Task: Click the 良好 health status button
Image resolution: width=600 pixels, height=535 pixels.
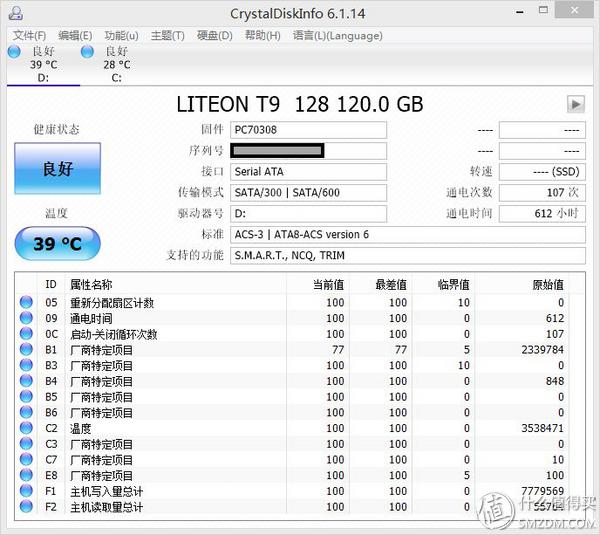Action: click(x=57, y=169)
